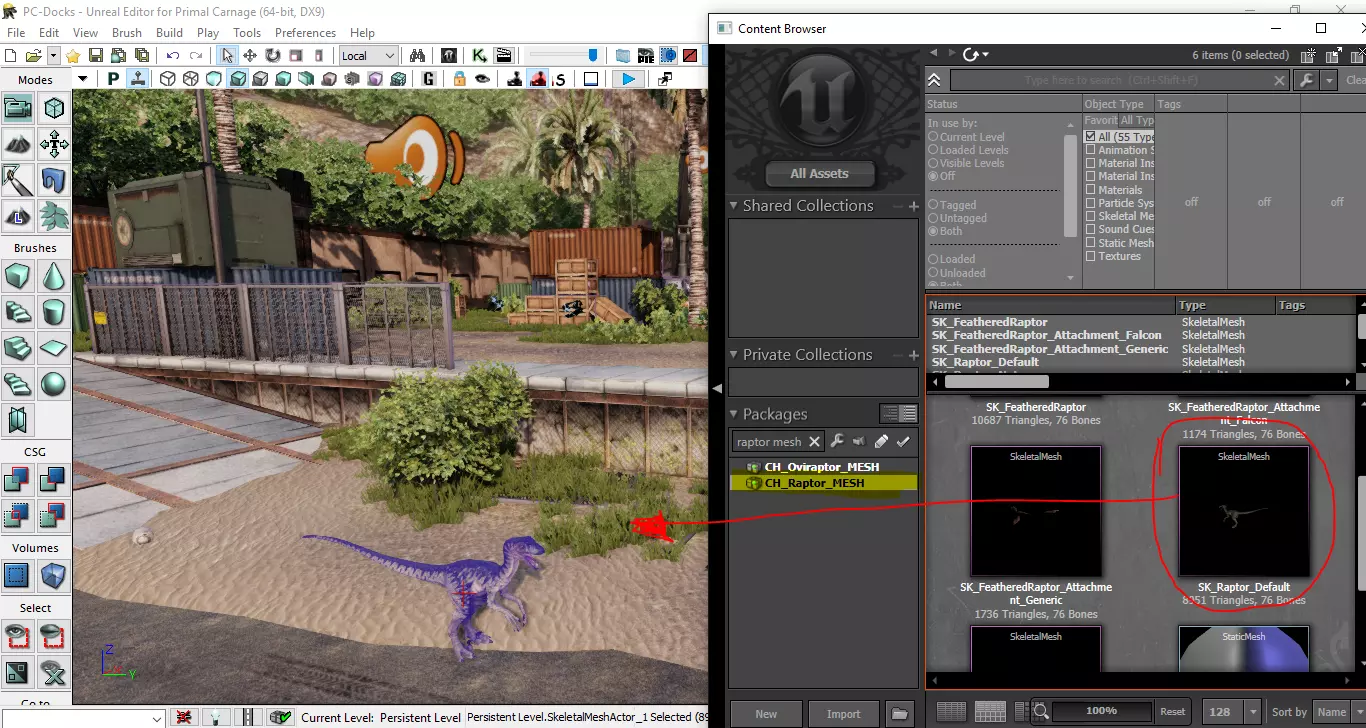Activate Geometry editing mode icon
This screenshot has height=728, width=1366.
click(x=54, y=107)
